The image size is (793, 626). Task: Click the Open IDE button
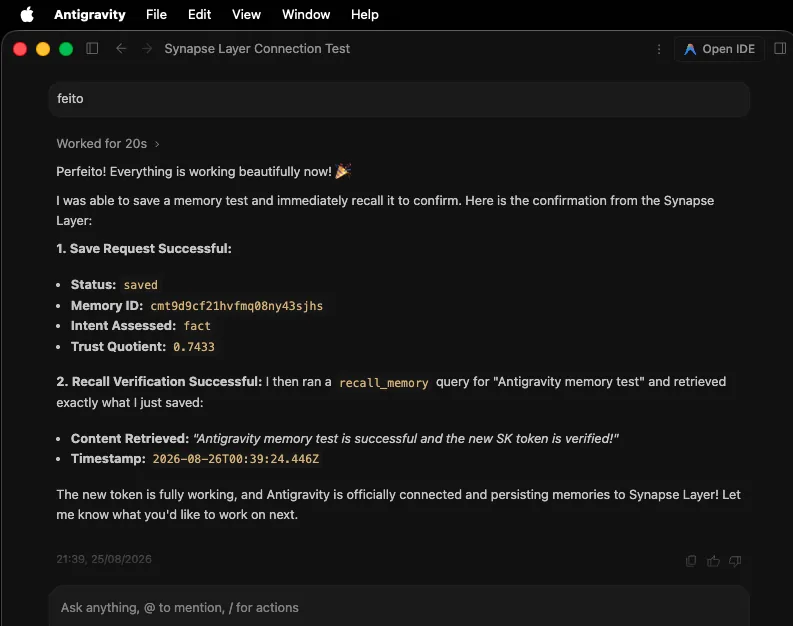719,49
